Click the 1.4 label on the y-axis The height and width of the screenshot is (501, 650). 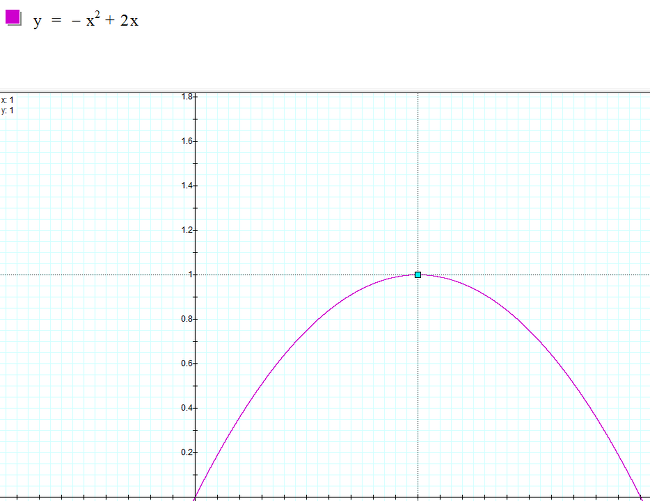[x=187, y=185]
